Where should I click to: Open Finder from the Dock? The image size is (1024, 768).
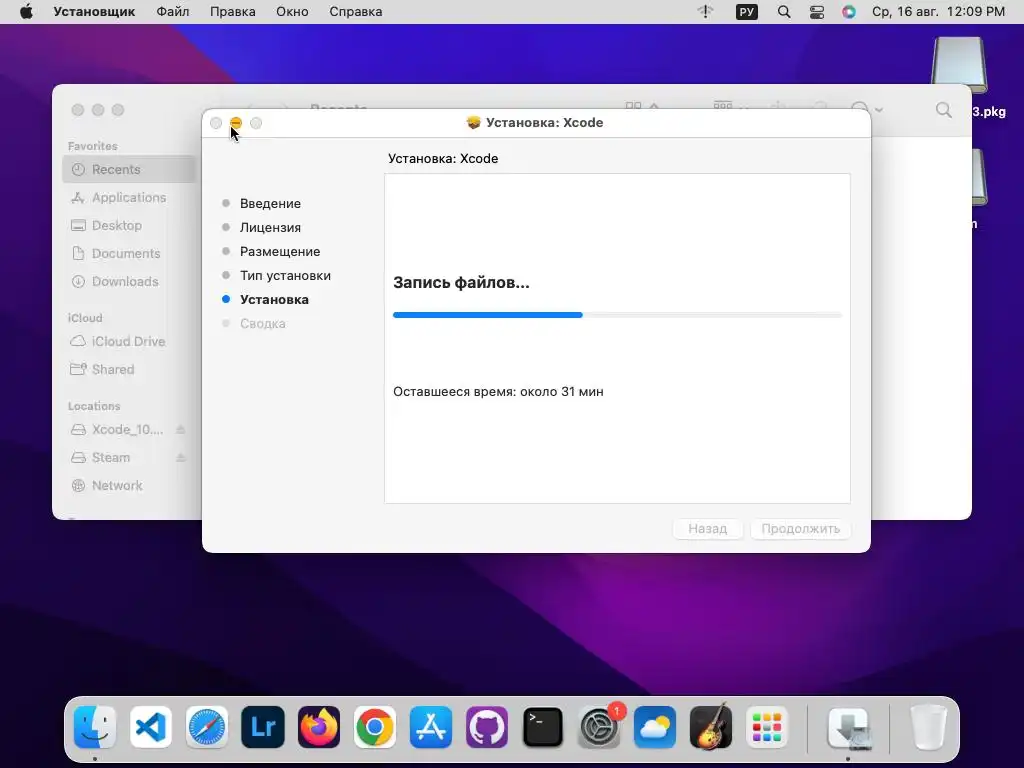click(95, 727)
